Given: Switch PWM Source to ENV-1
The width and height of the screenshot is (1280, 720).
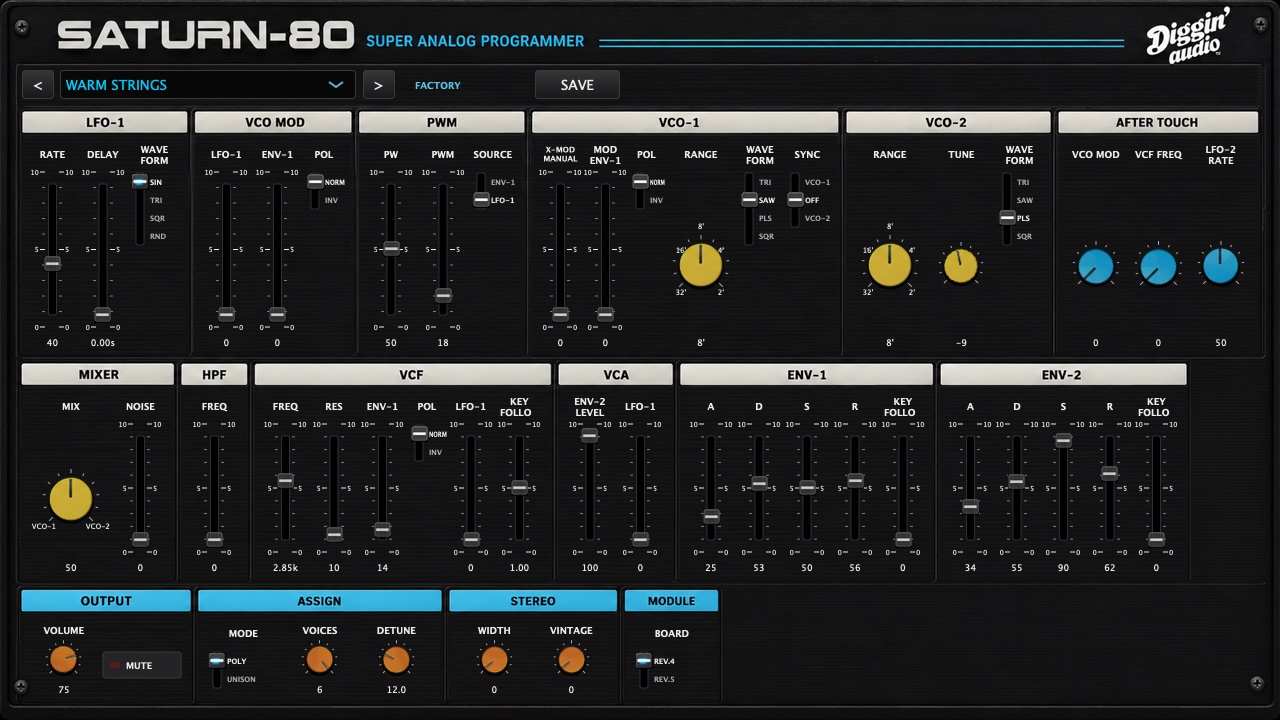Looking at the screenshot, I should point(502,182).
